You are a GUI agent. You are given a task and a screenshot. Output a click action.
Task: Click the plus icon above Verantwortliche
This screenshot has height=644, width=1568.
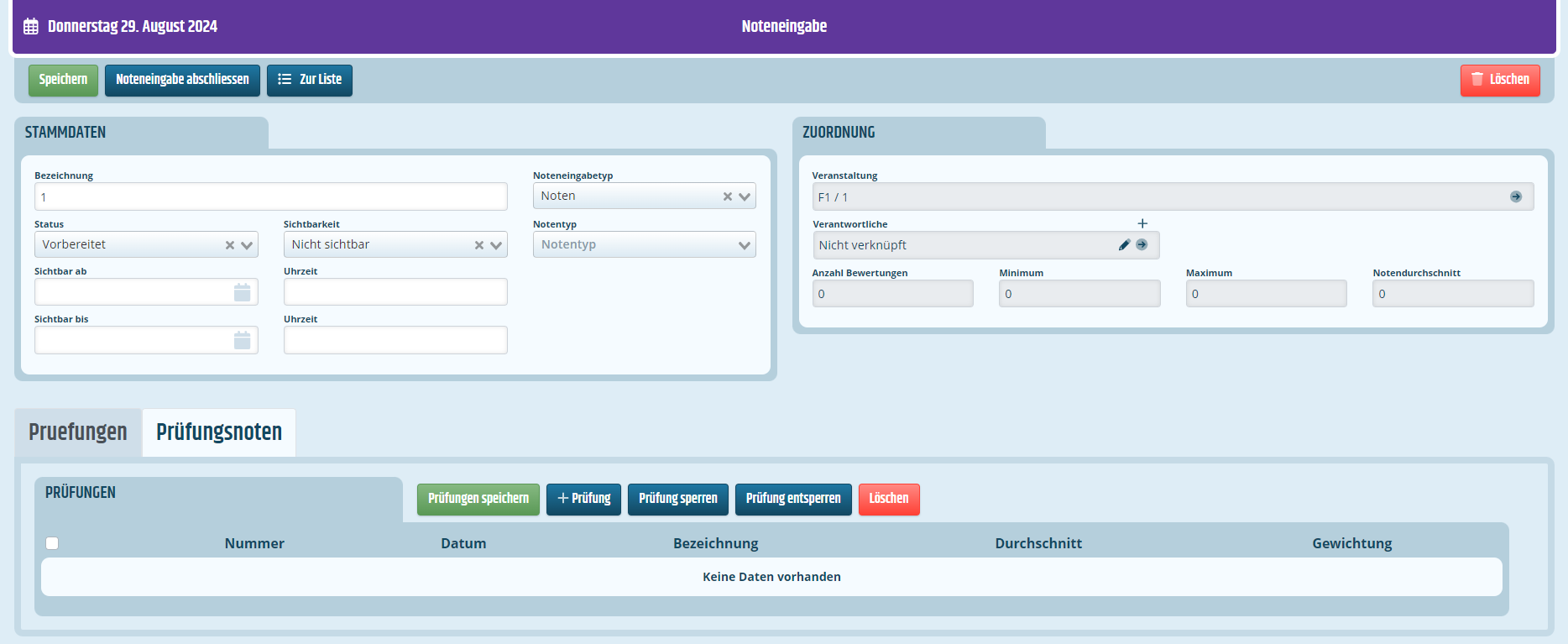coord(1142,223)
